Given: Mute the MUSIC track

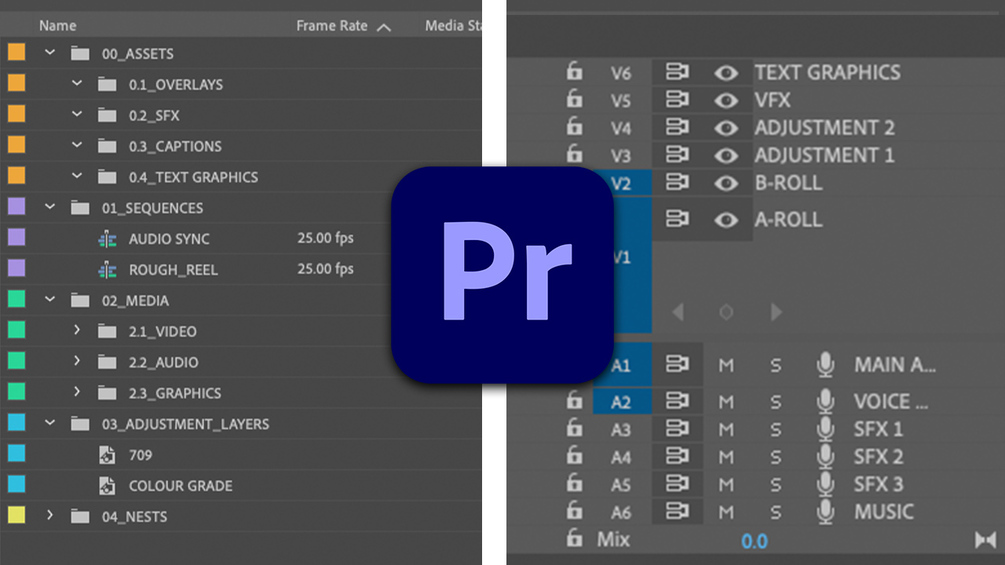Looking at the screenshot, I should pos(726,512).
